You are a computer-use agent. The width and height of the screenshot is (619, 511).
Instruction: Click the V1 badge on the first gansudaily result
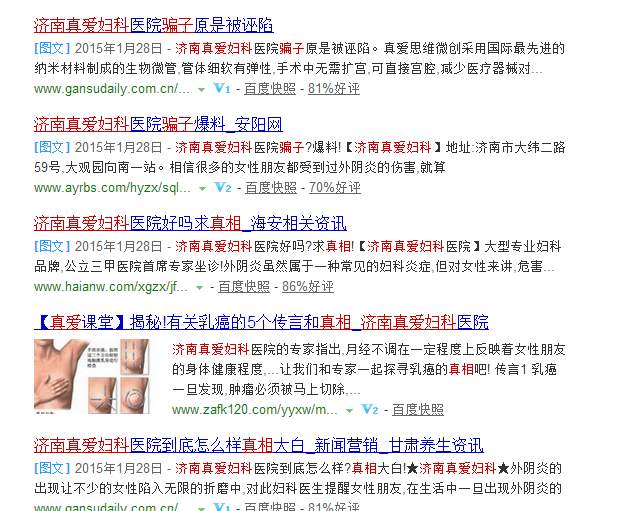[222, 88]
